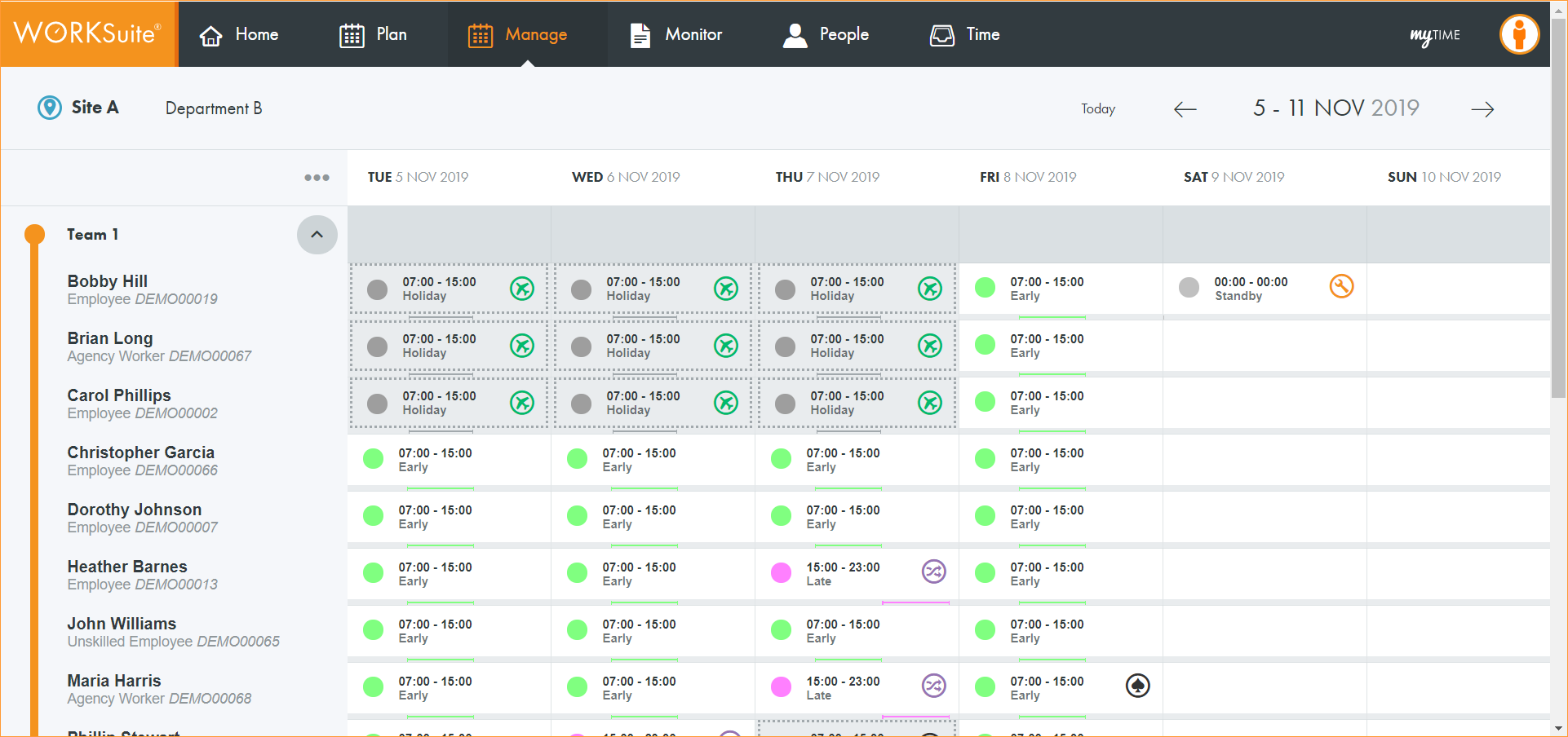This screenshot has height=737, width=1568.
Task: Open the Department B selector
Action: (x=214, y=108)
